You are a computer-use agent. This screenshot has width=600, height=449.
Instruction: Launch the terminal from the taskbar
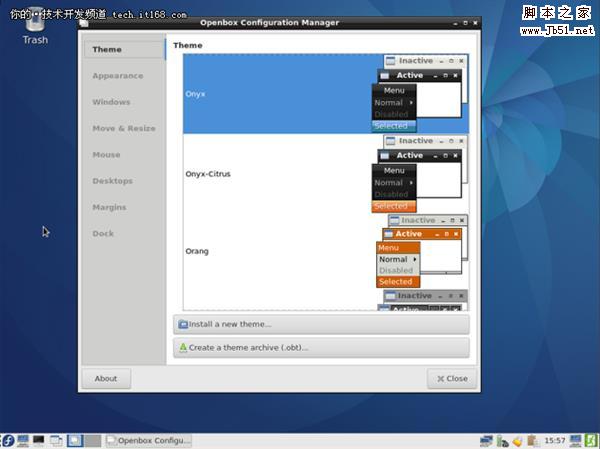point(39,441)
